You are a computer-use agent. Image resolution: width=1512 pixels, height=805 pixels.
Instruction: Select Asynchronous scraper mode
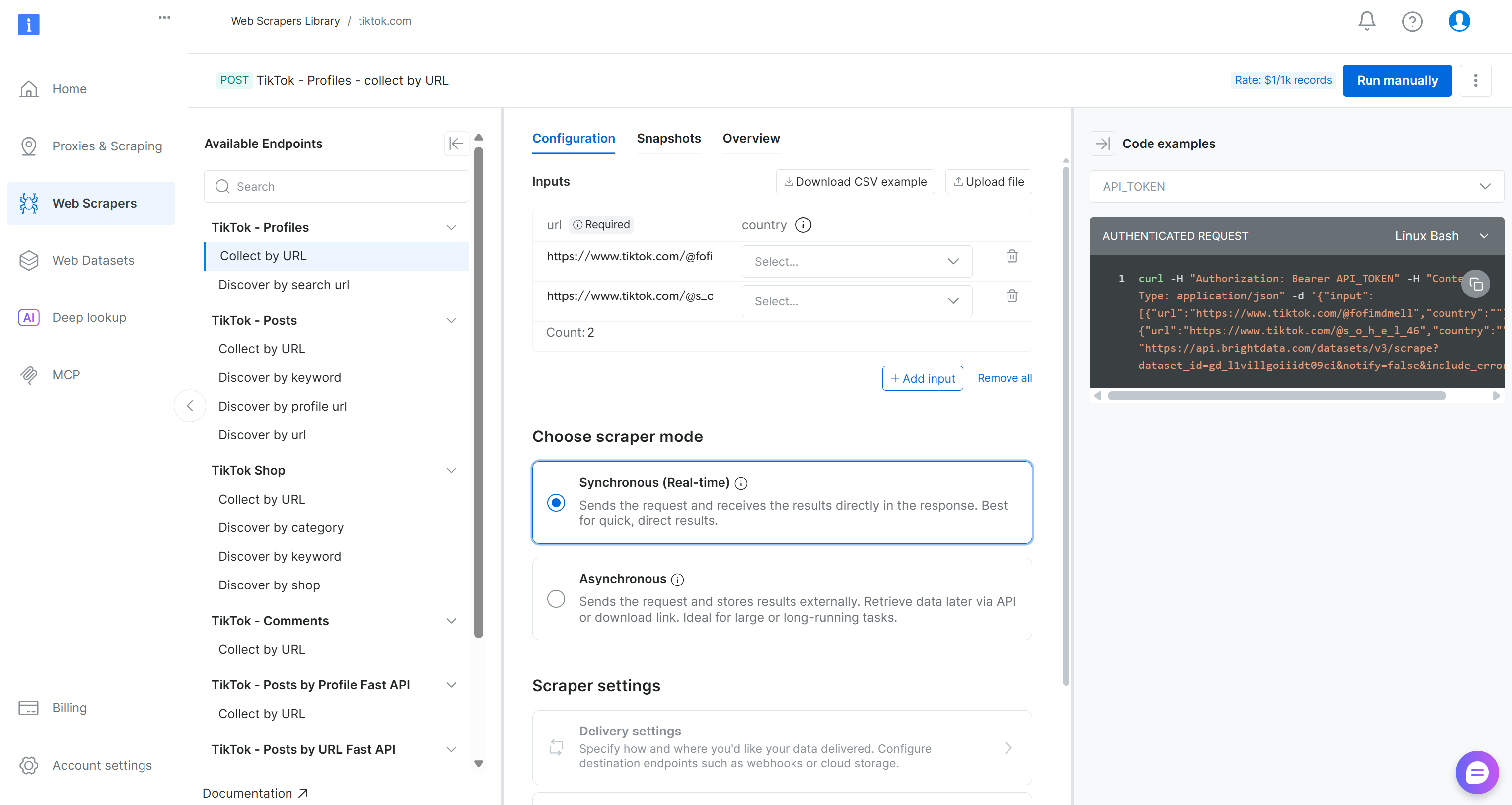coord(556,599)
